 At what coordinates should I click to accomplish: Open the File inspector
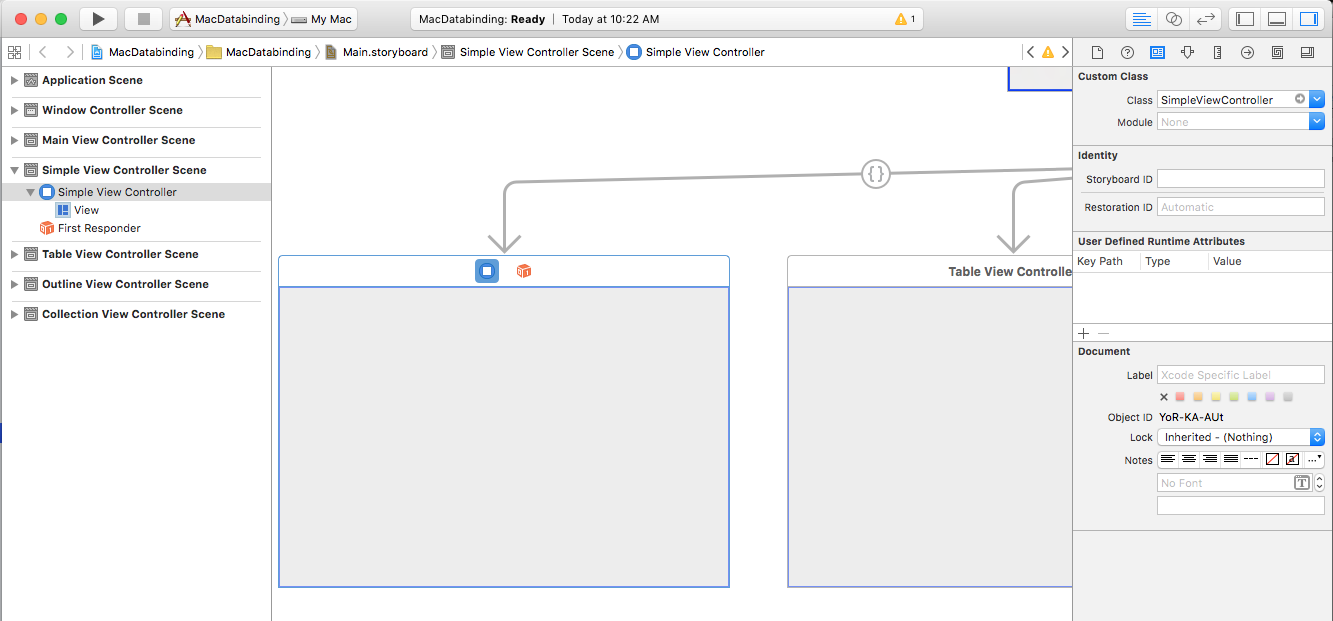click(x=1097, y=52)
